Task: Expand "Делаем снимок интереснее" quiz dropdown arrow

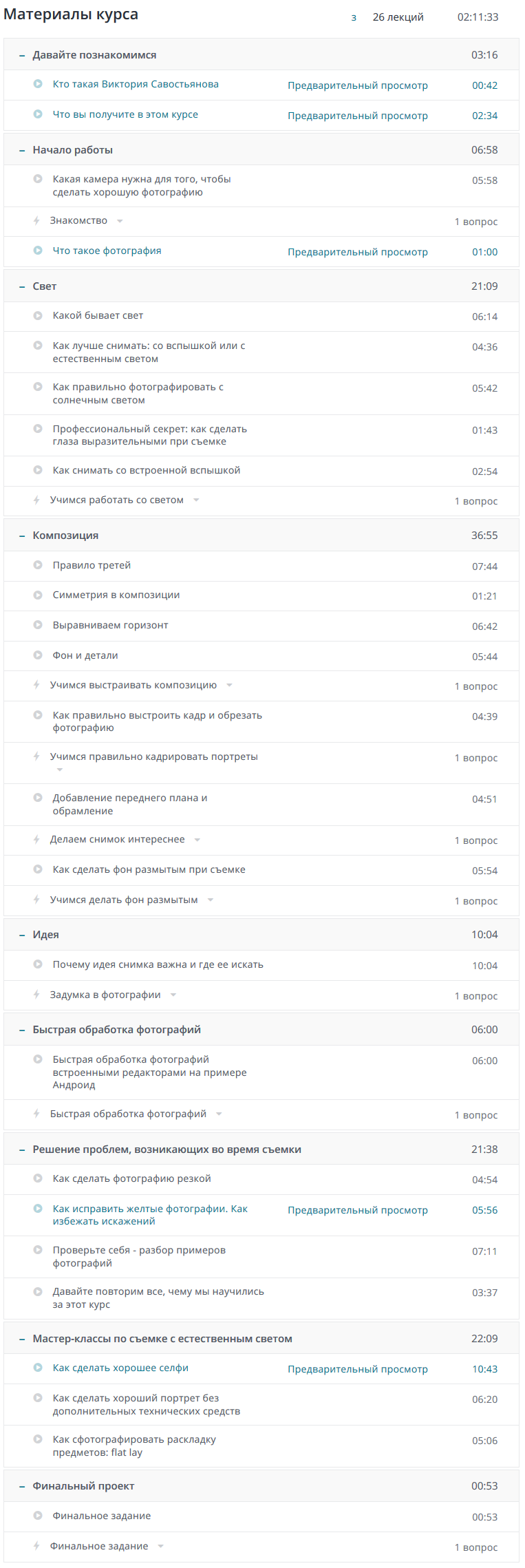Action: pos(197,840)
